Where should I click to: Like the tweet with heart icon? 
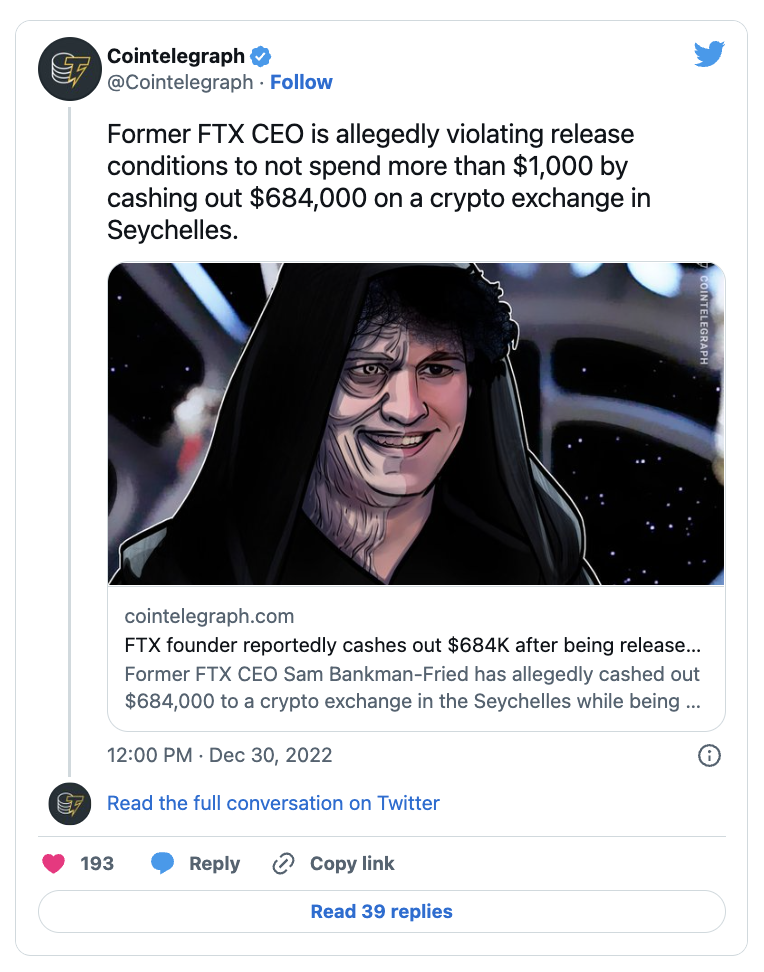pos(54,864)
